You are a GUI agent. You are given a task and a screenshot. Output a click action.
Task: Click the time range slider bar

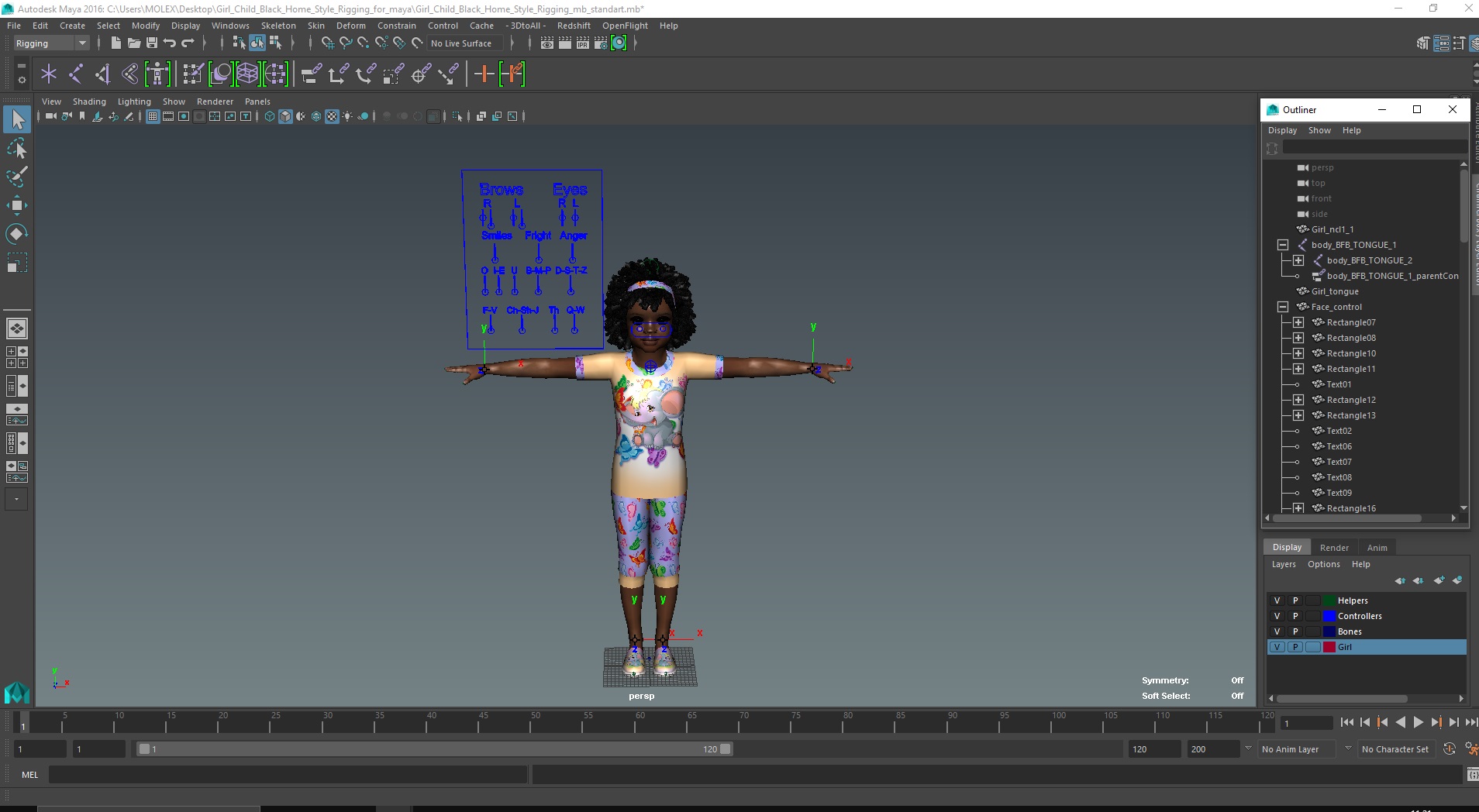[434, 749]
